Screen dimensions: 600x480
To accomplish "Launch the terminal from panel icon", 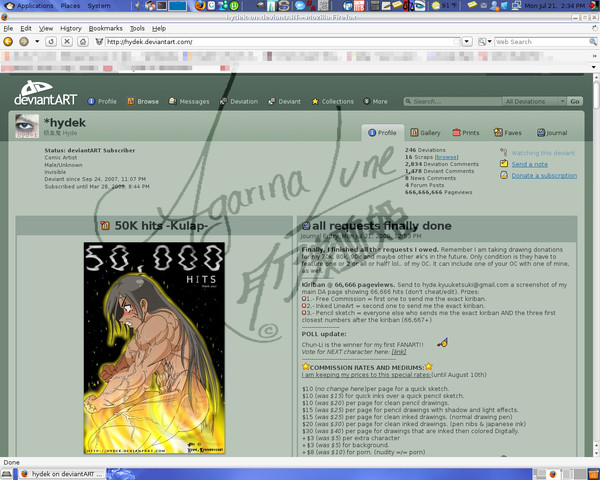I will click(162, 6).
